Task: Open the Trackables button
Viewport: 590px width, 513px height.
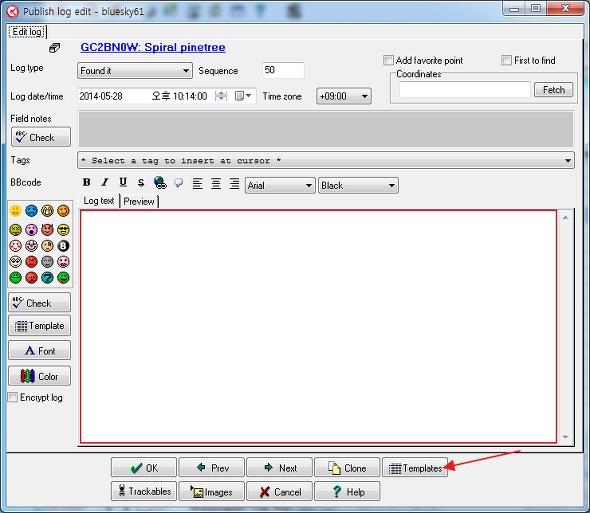Action: coord(144,491)
